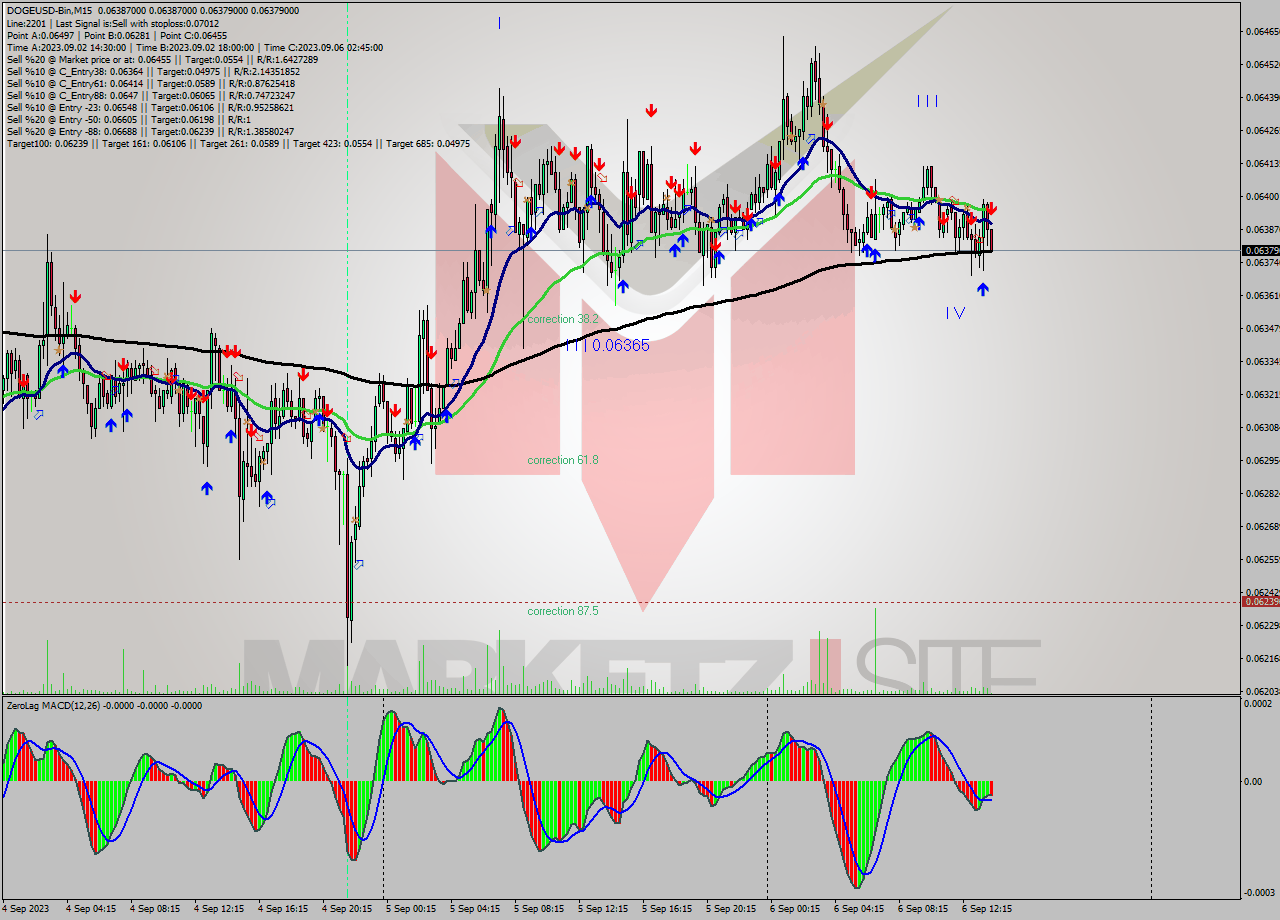Click the 'Sell %20 @ Entry -88' line
The height and width of the screenshot is (920, 1280).
click(x=150, y=131)
